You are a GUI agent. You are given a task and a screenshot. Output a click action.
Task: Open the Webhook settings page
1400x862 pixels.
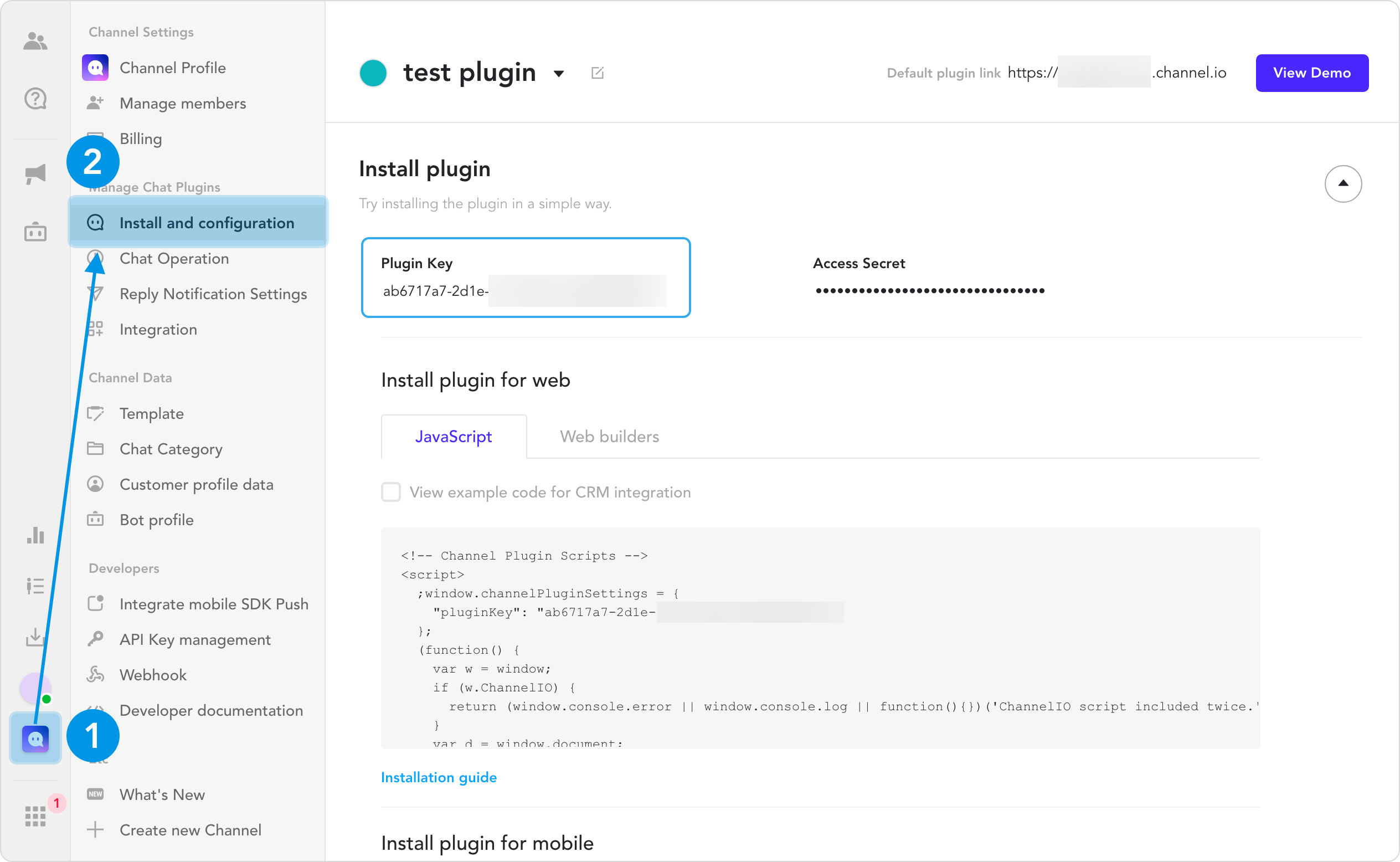(x=153, y=675)
